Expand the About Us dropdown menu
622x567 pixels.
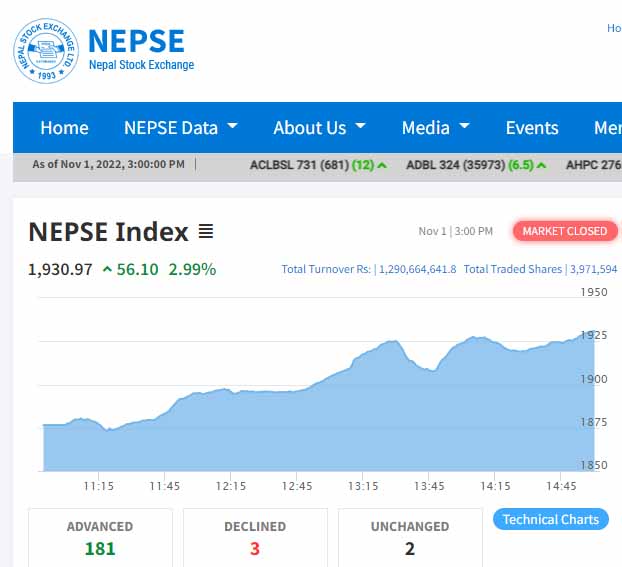[x=319, y=128]
